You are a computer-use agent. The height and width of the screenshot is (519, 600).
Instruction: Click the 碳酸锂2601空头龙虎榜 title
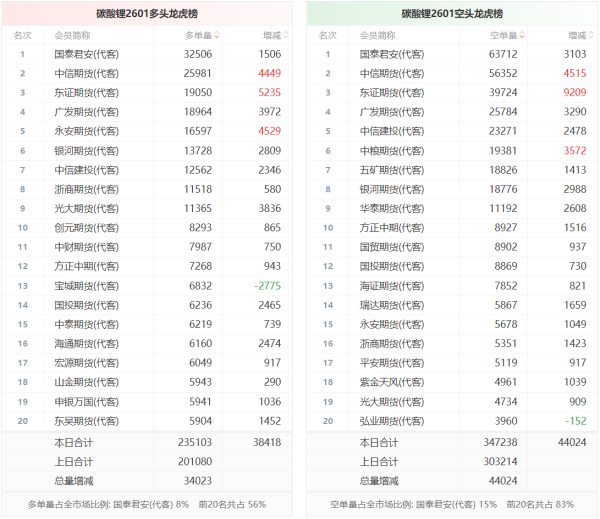tap(452, 14)
